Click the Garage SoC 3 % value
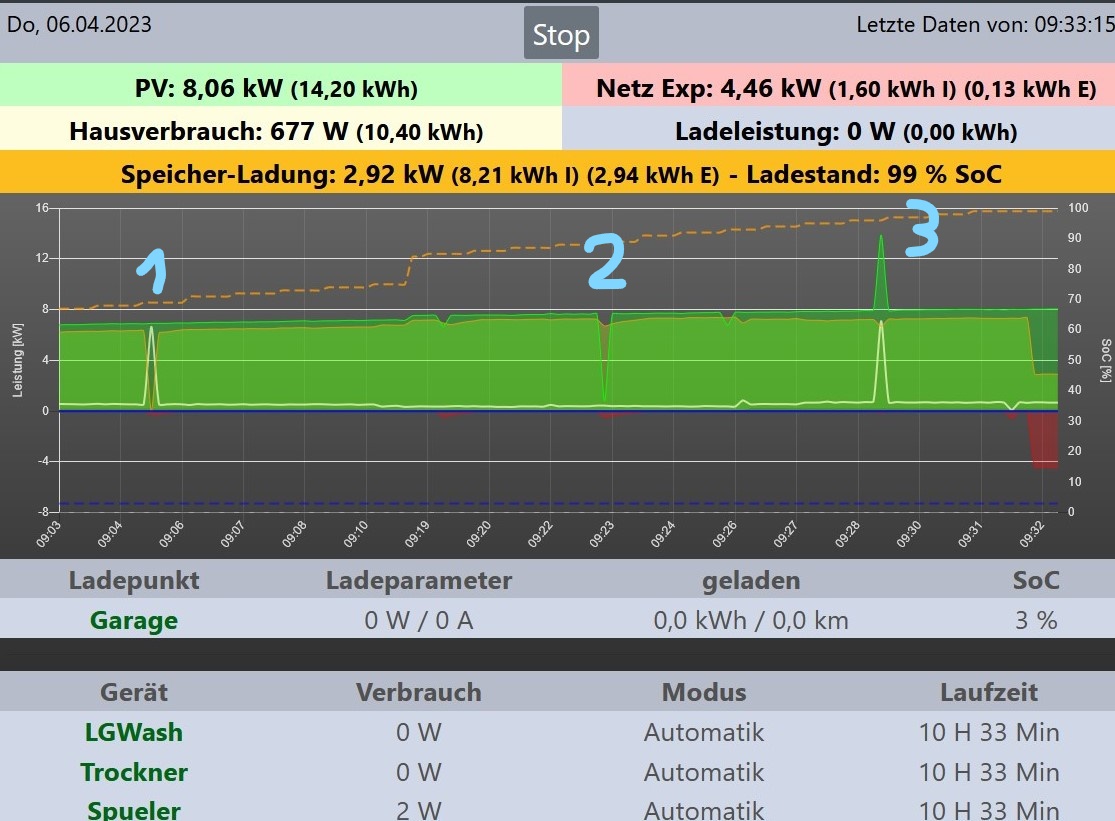1115x821 pixels. coord(1035,620)
